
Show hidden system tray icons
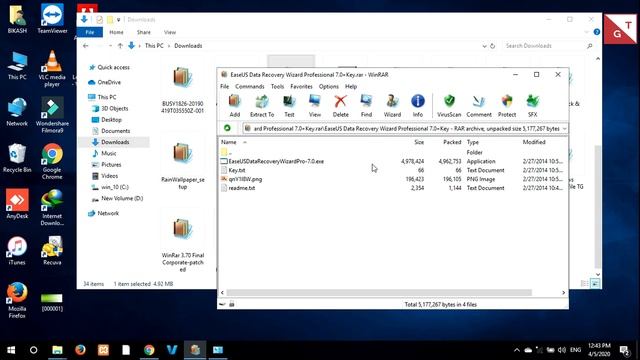[x=517, y=350]
